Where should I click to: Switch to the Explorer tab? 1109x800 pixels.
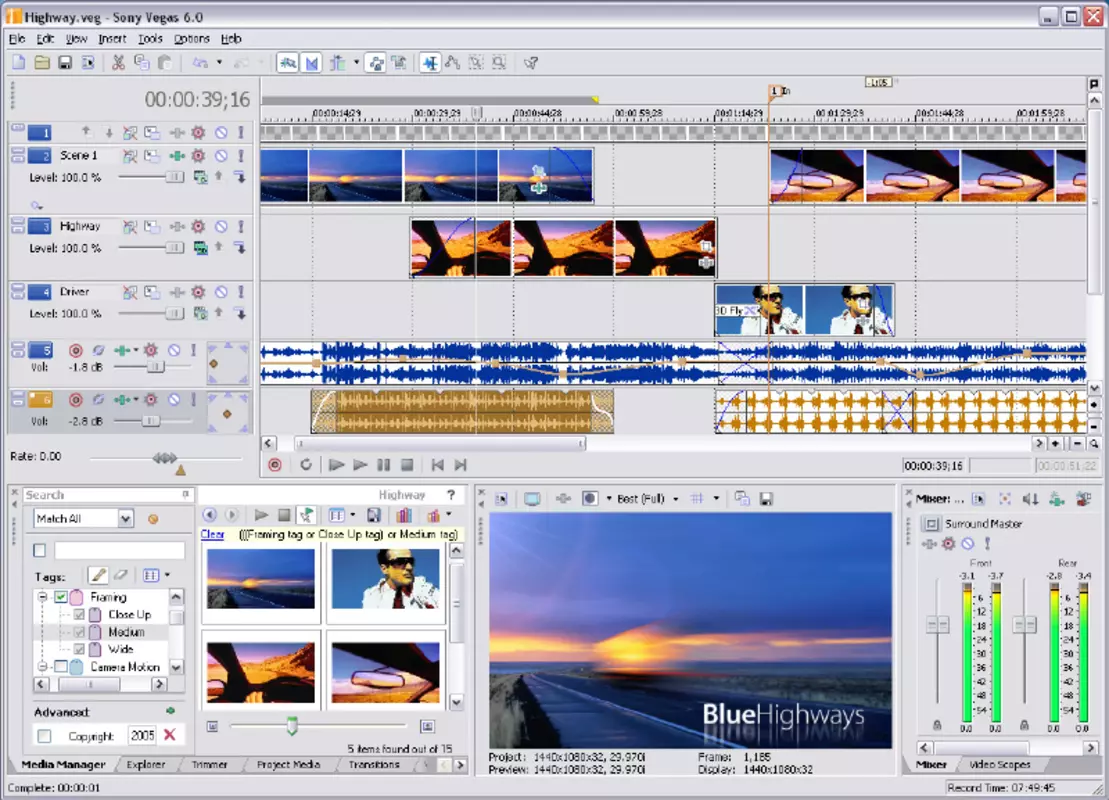tap(146, 765)
